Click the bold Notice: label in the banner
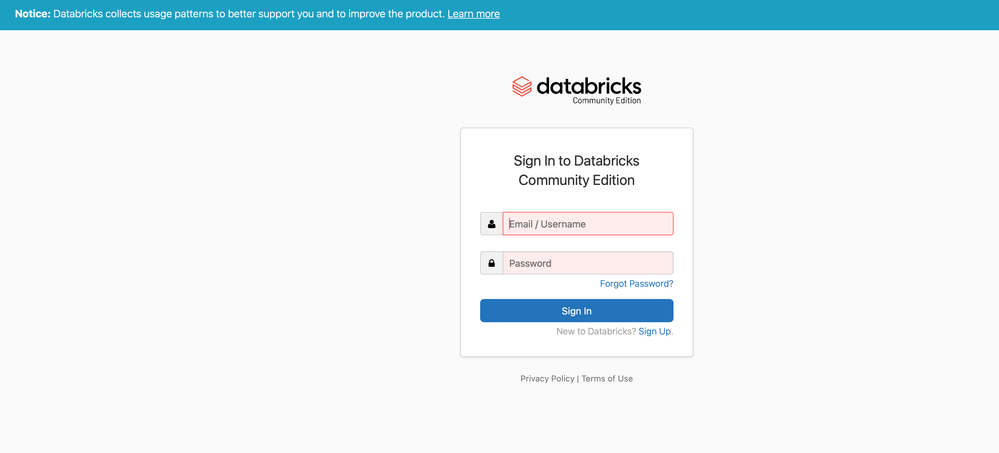 point(32,14)
